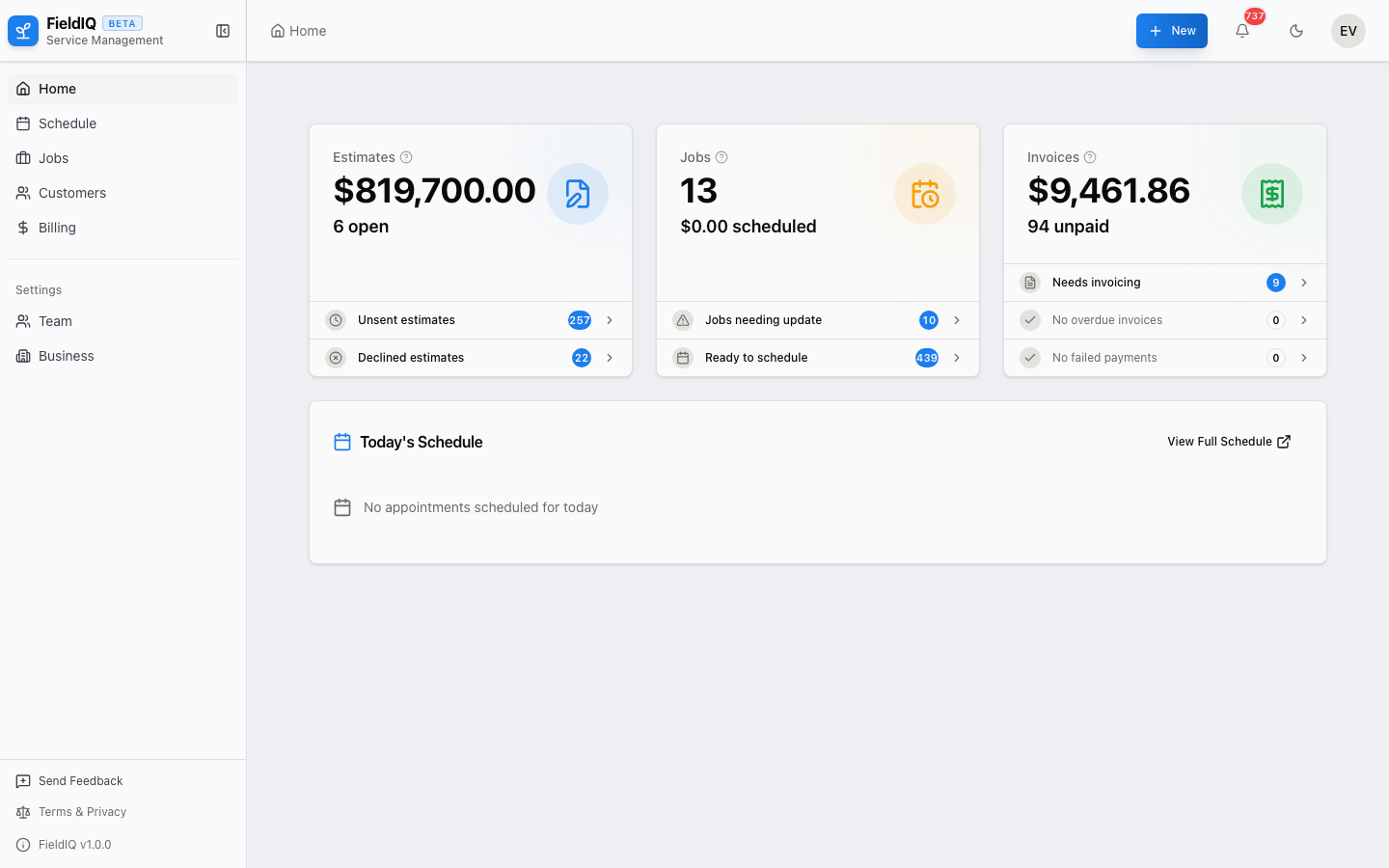This screenshot has height=868, width=1389.
Task: Open the notifications bell with 737 alerts
Action: [x=1242, y=30]
